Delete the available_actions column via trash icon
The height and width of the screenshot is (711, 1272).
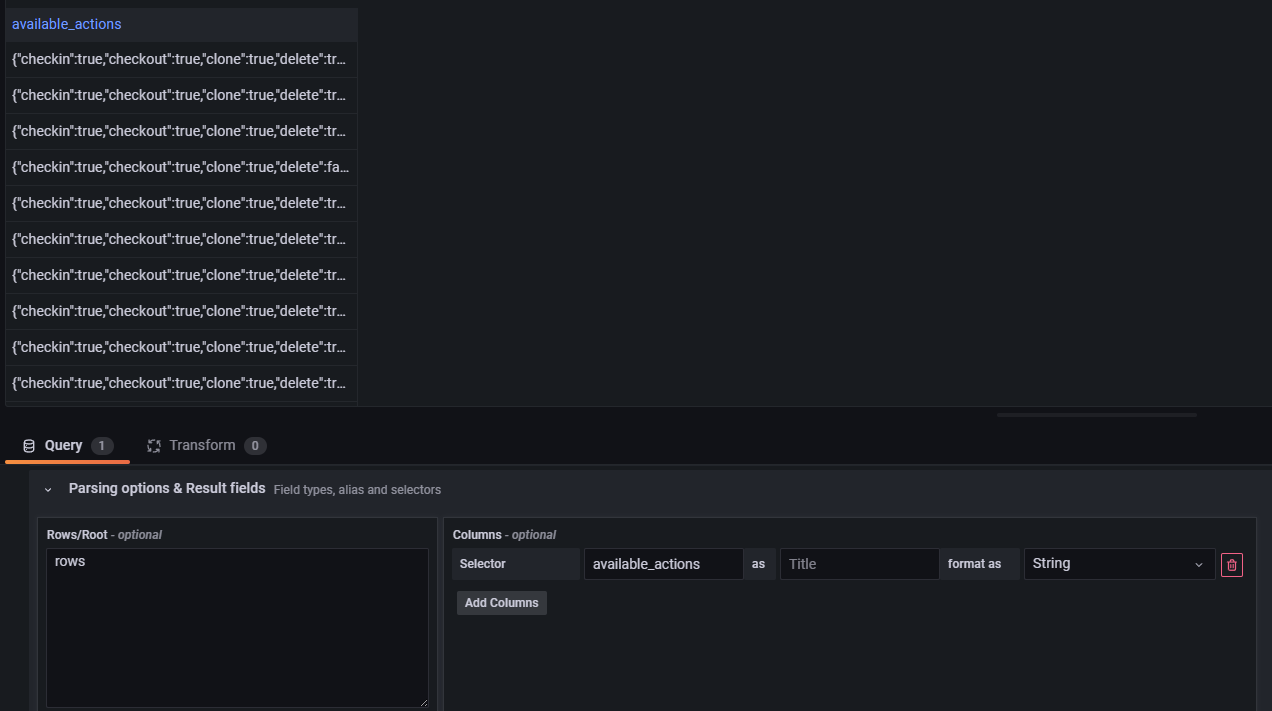[1231, 564]
